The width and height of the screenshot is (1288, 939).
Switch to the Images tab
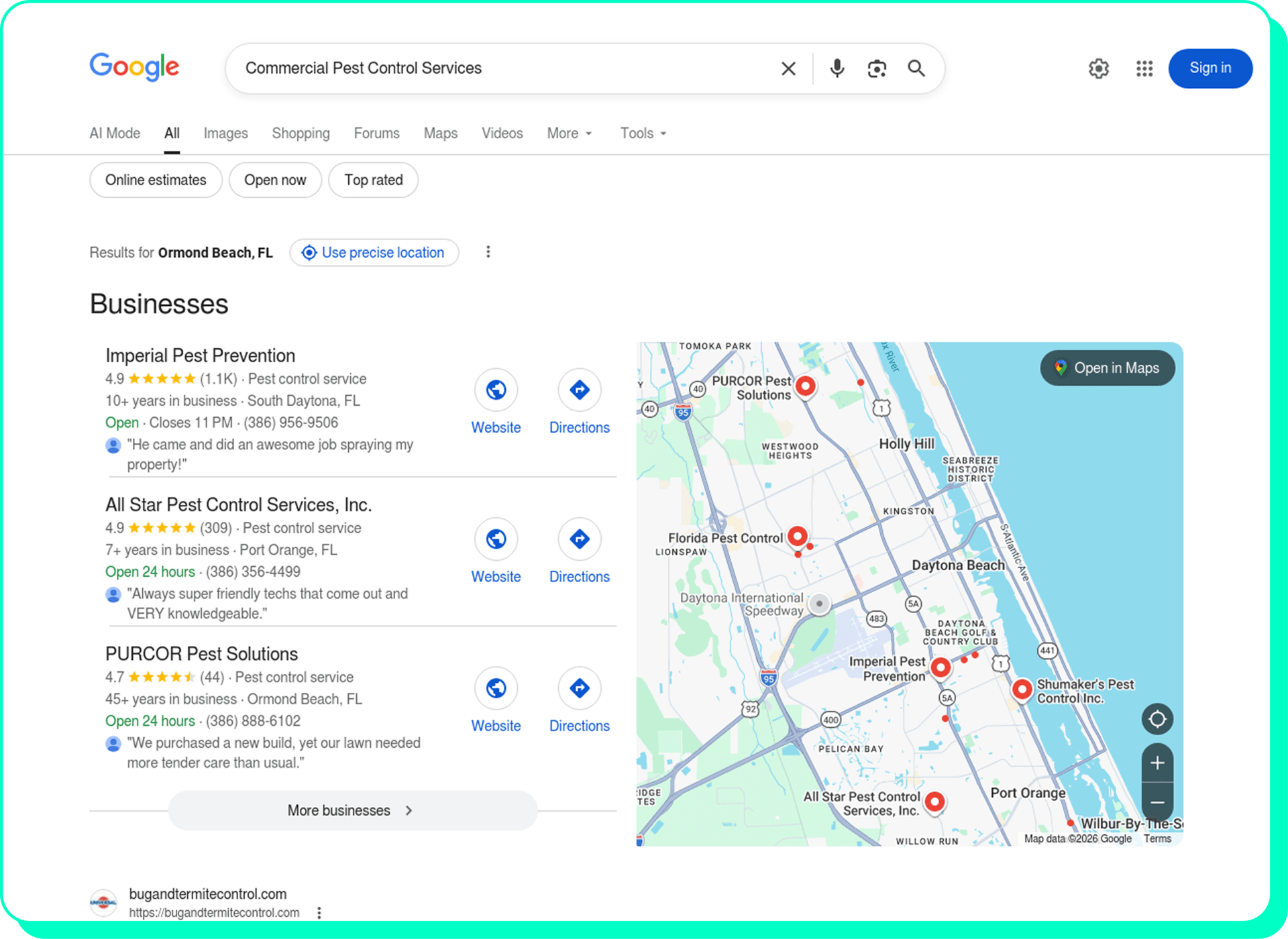tap(225, 133)
